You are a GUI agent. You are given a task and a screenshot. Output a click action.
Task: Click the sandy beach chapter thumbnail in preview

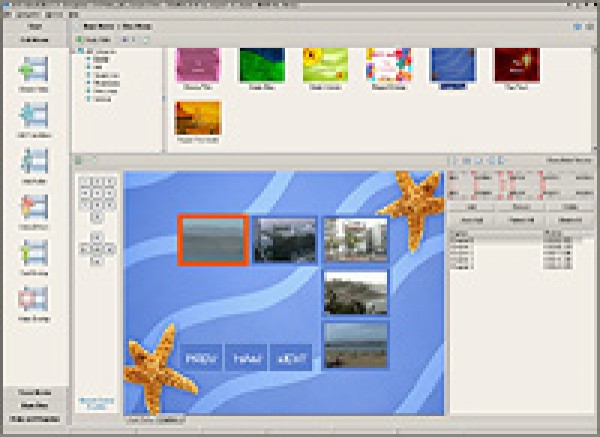point(356,345)
